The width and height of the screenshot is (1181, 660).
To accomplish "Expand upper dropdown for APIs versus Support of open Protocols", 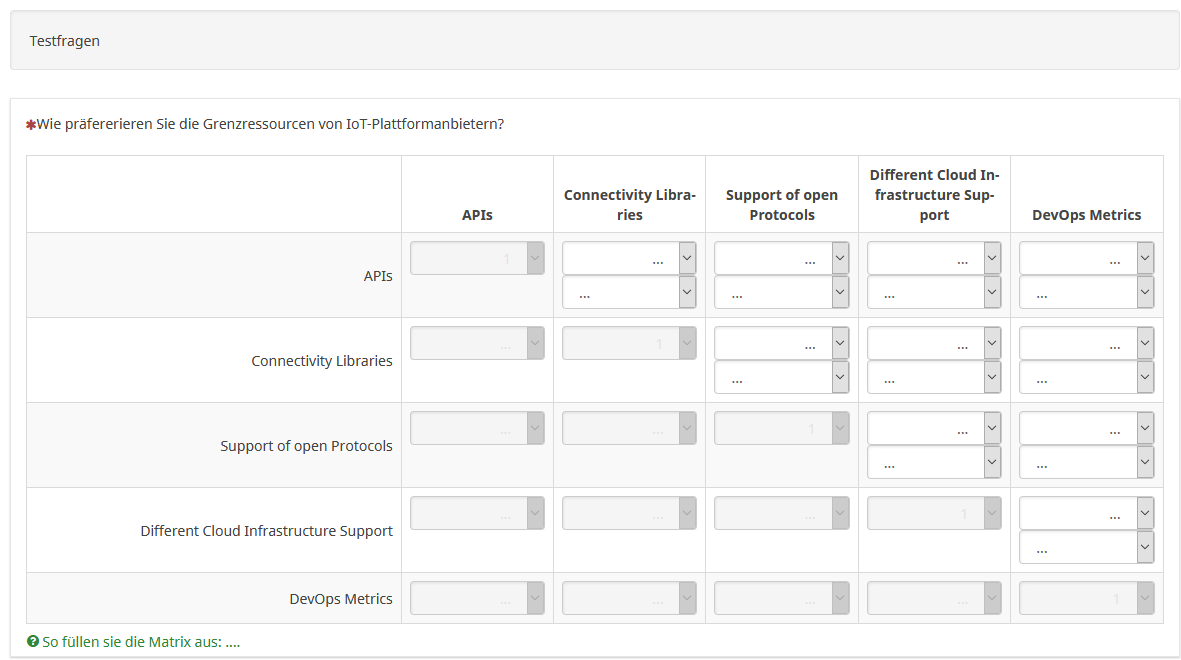I will 781,258.
